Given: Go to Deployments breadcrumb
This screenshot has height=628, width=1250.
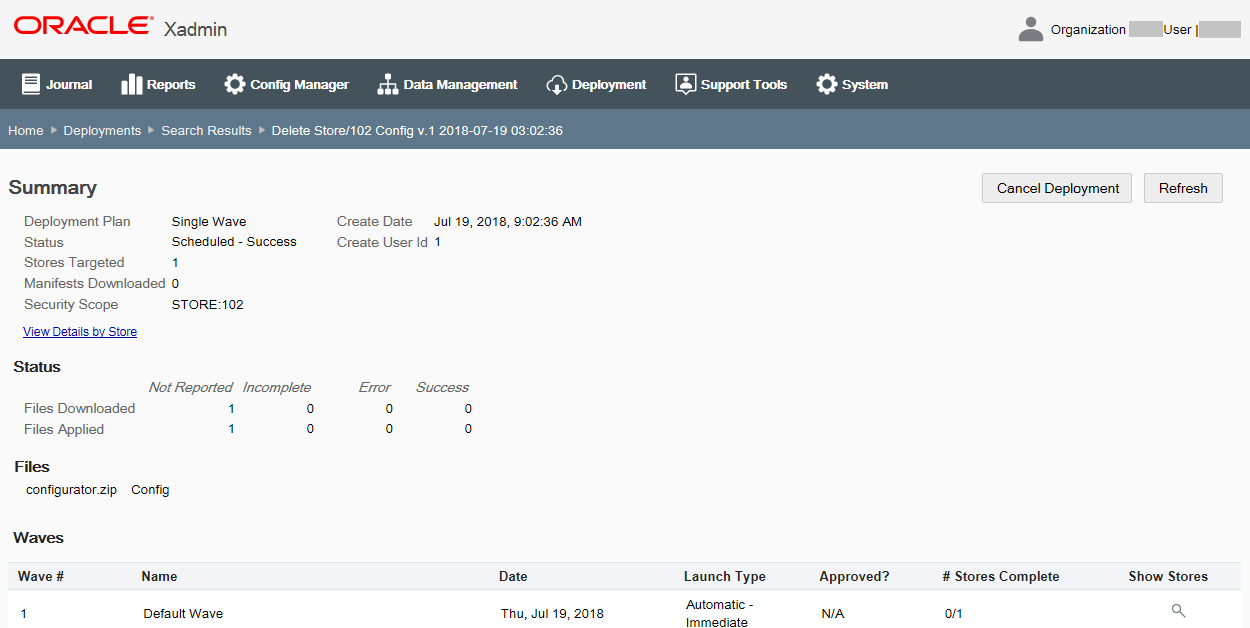Looking at the screenshot, I should 102,130.
